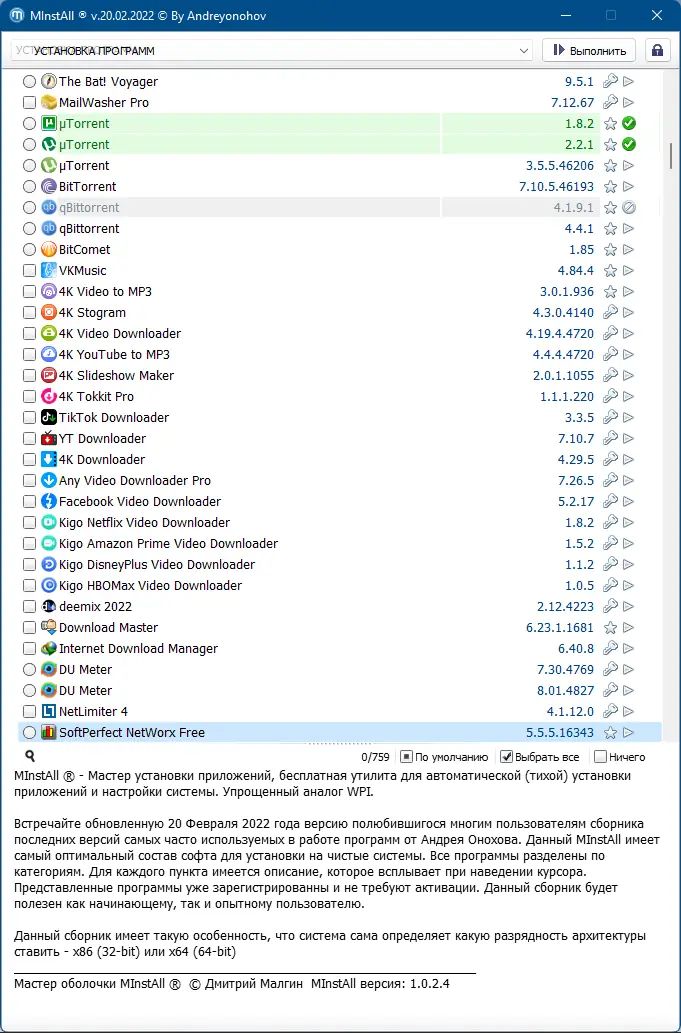Image resolution: width=681 pixels, height=1033 pixels.
Task: Click the play arrow for Any Video Downloader Pro
Action: (x=628, y=481)
